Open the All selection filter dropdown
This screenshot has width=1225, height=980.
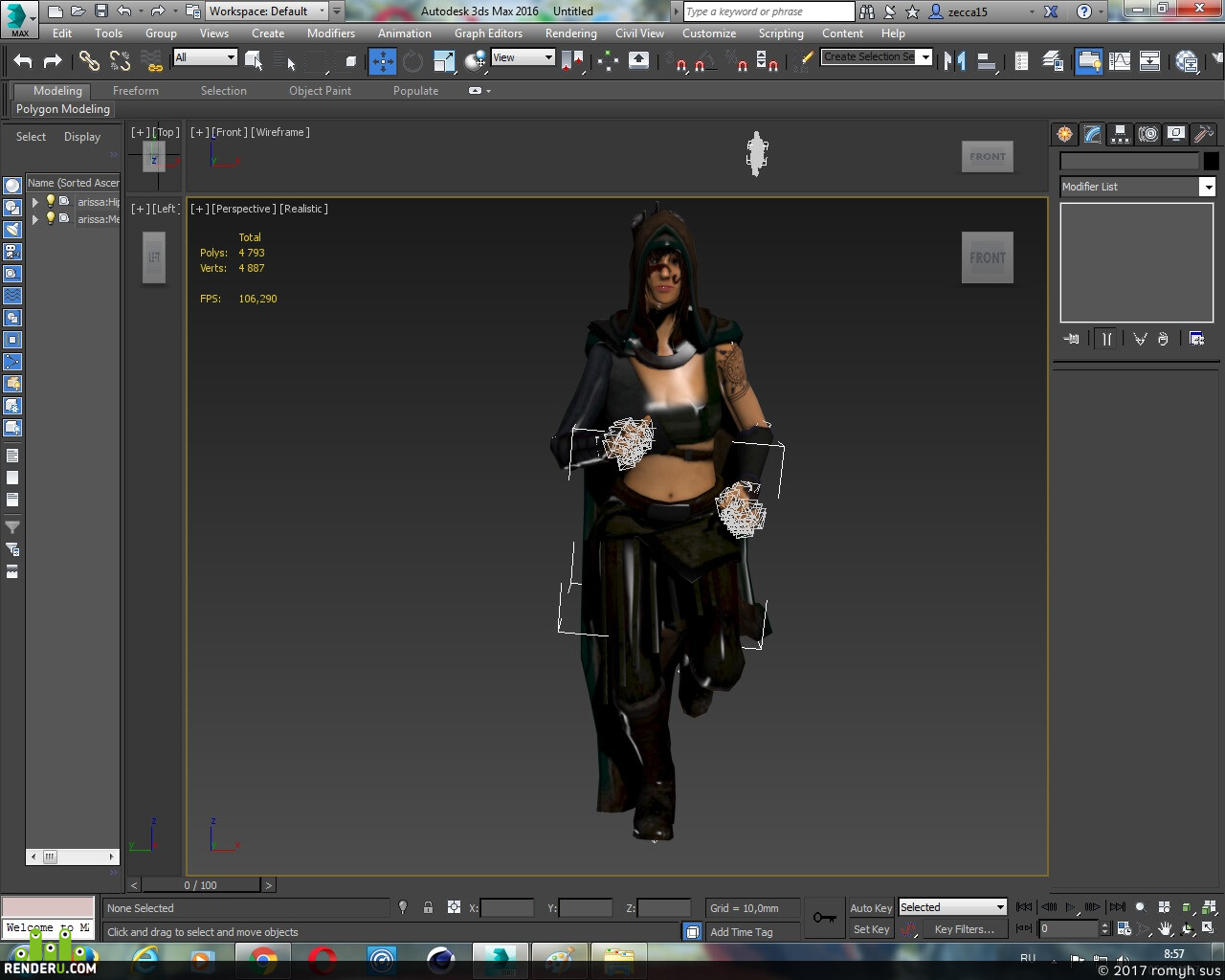tap(205, 57)
